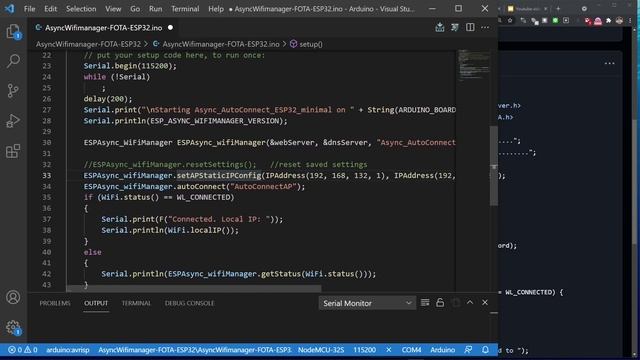Open the Go menu
This screenshot has width=640, height=360.
click(135, 9)
